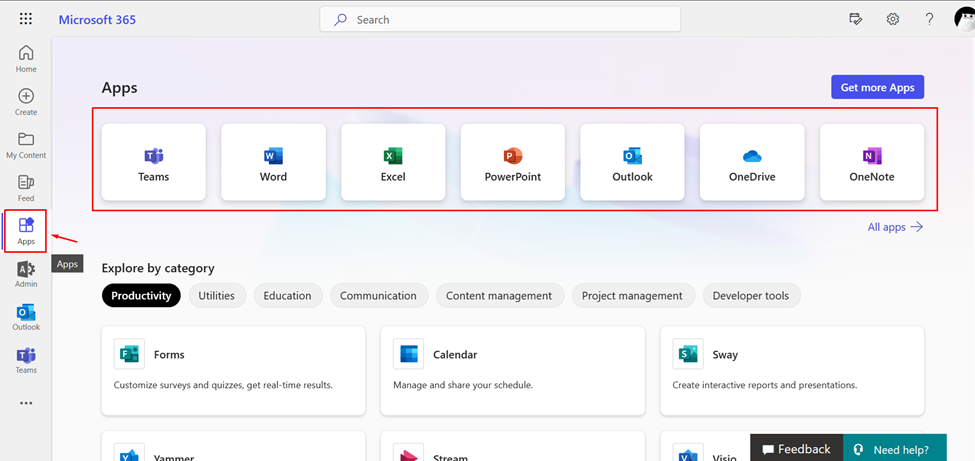Open the My Day checklist icon in header
Screen dimensions: 975x461
(x=856, y=19)
